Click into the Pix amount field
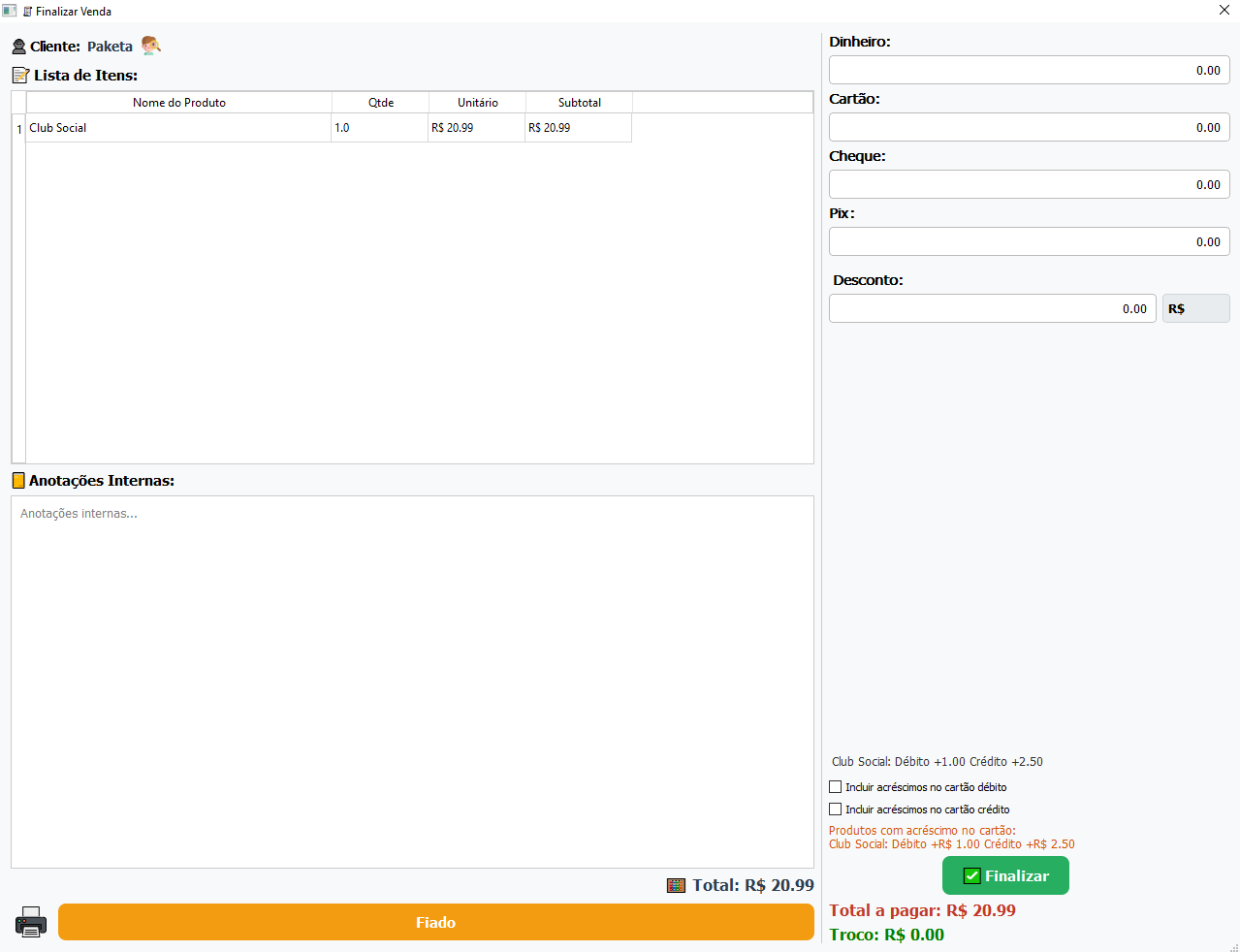 [x=1029, y=241]
